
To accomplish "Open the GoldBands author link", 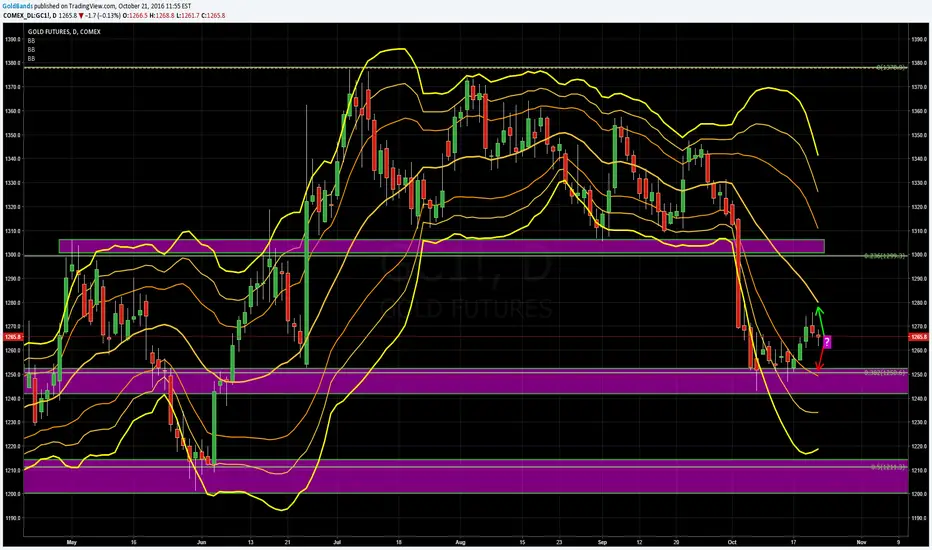I will pyautogui.click(x=18, y=6).
